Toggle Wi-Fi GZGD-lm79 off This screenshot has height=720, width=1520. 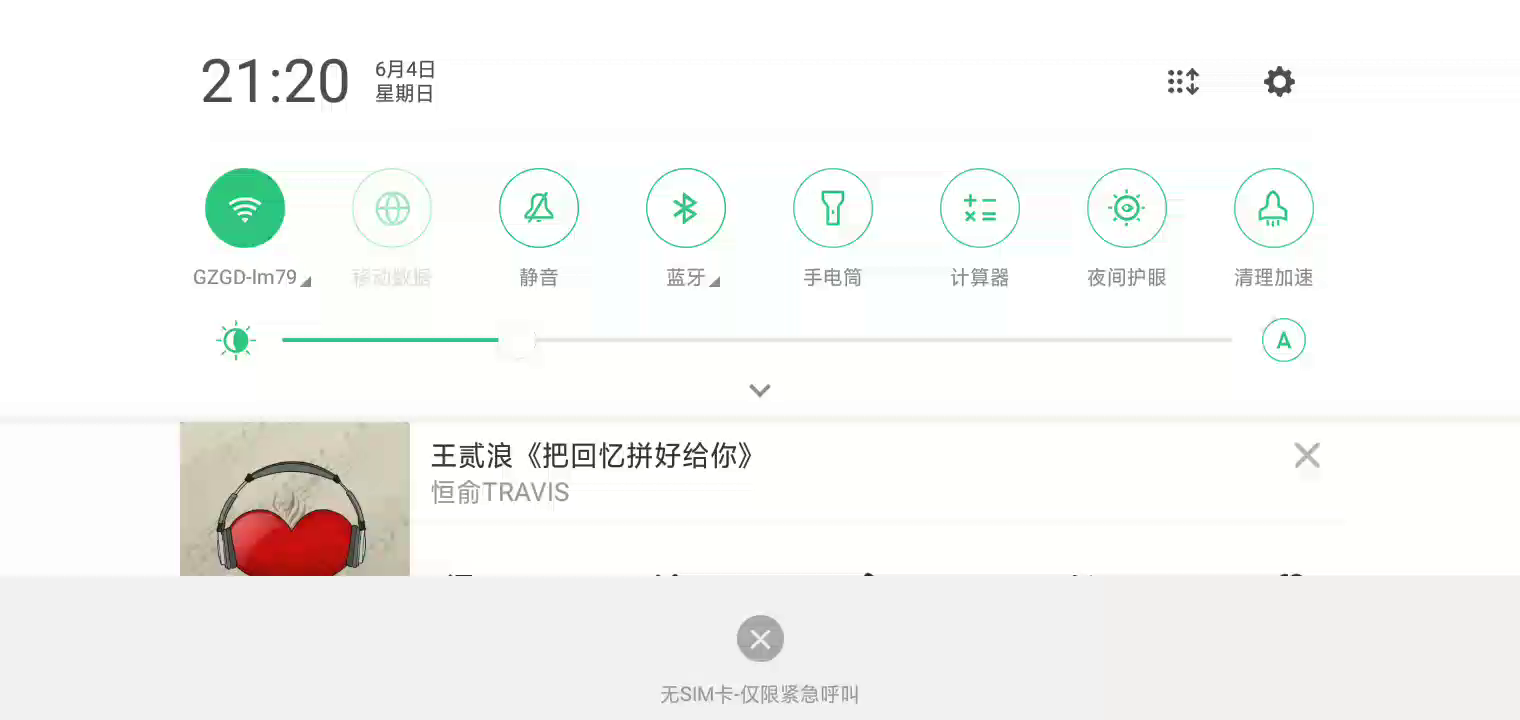(x=245, y=208)
